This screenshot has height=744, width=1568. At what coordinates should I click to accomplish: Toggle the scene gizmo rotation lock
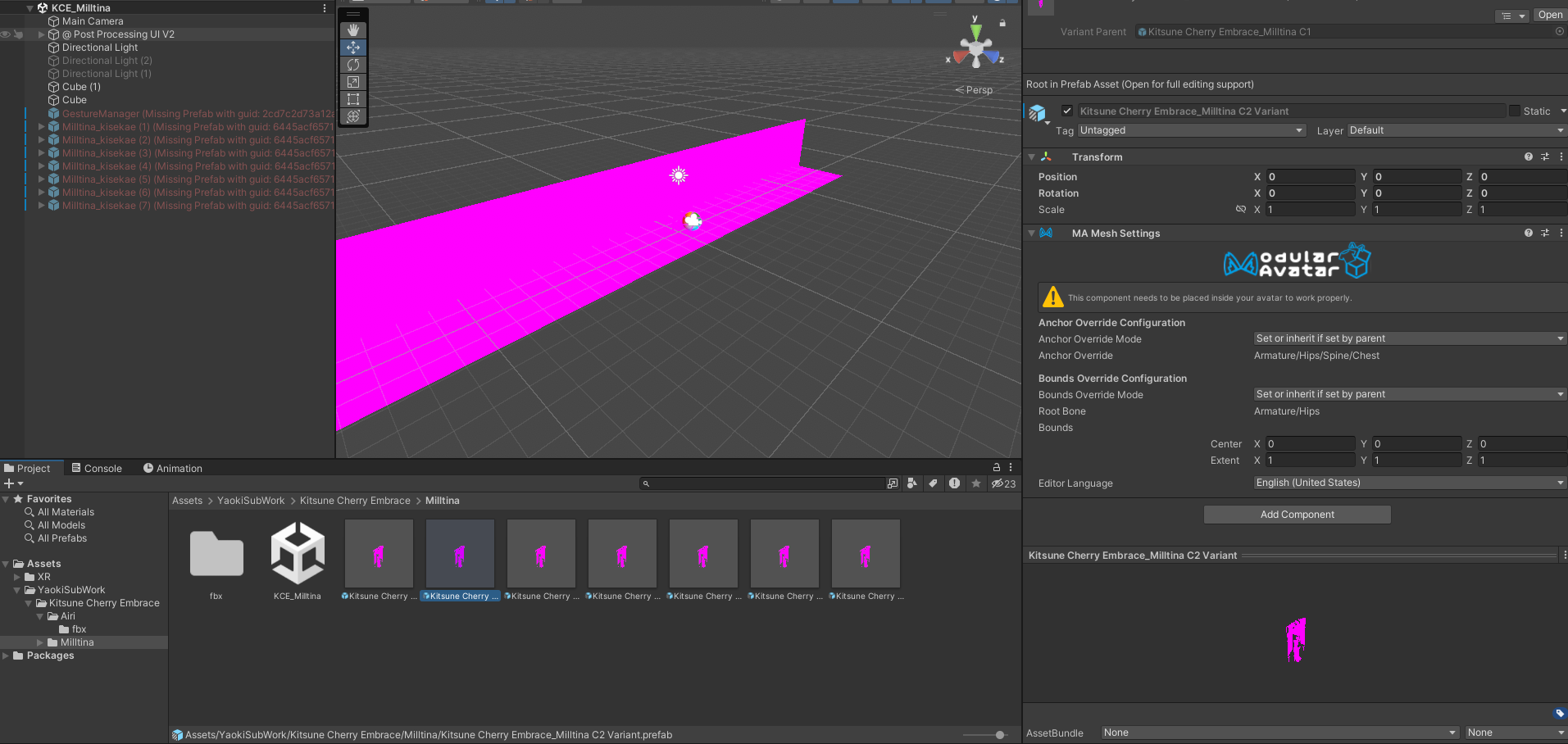1002,23
